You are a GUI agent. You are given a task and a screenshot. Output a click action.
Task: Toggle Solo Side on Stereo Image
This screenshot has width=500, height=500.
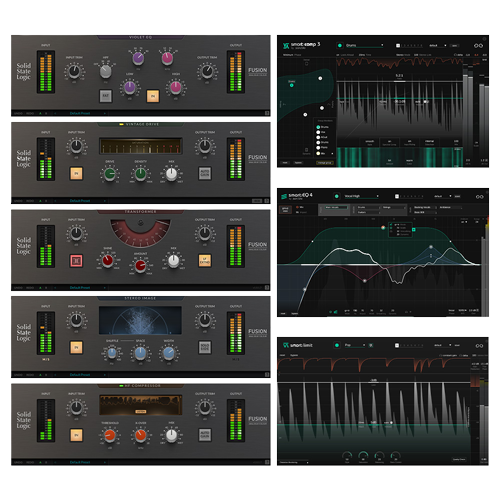pyautogui.click(x=205, y=348)
